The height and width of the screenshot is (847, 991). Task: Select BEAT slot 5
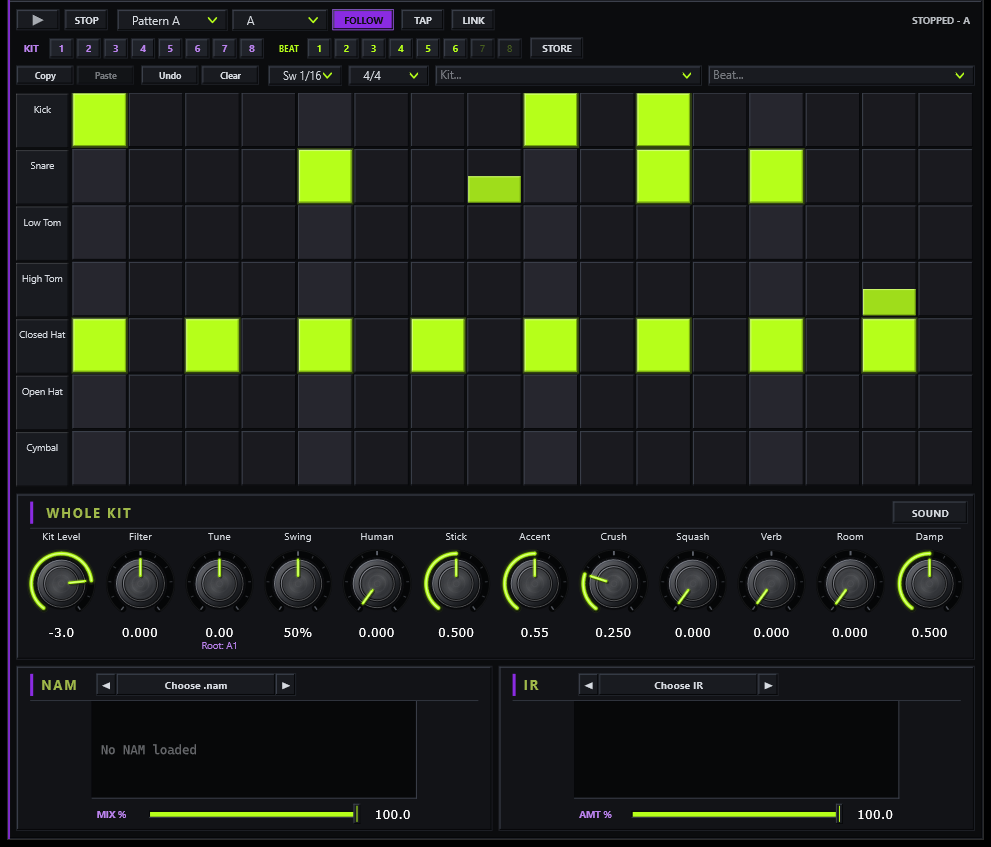point(428,48)
